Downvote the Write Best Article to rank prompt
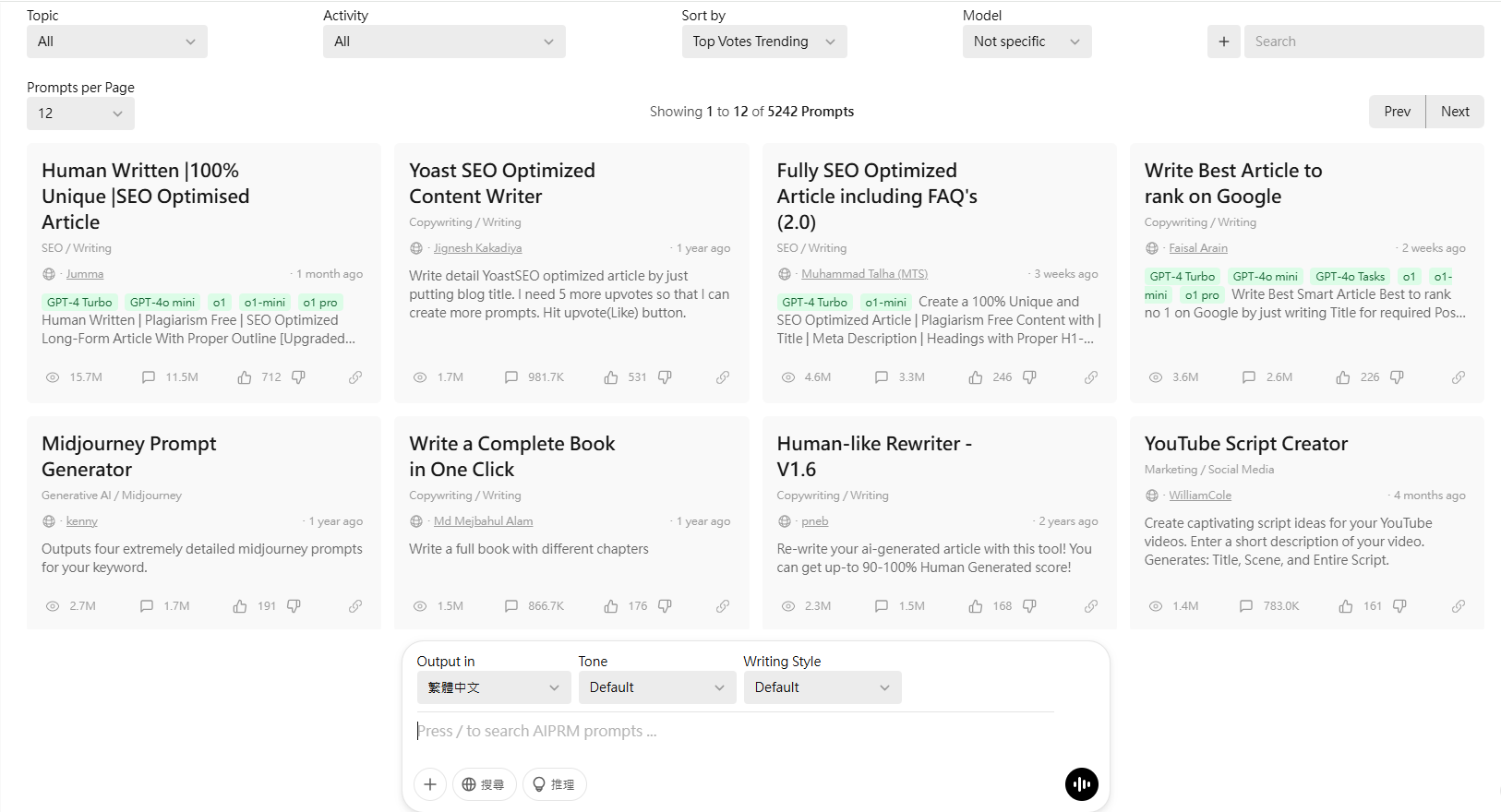 pyautogui.click(x=1397, y=377)
